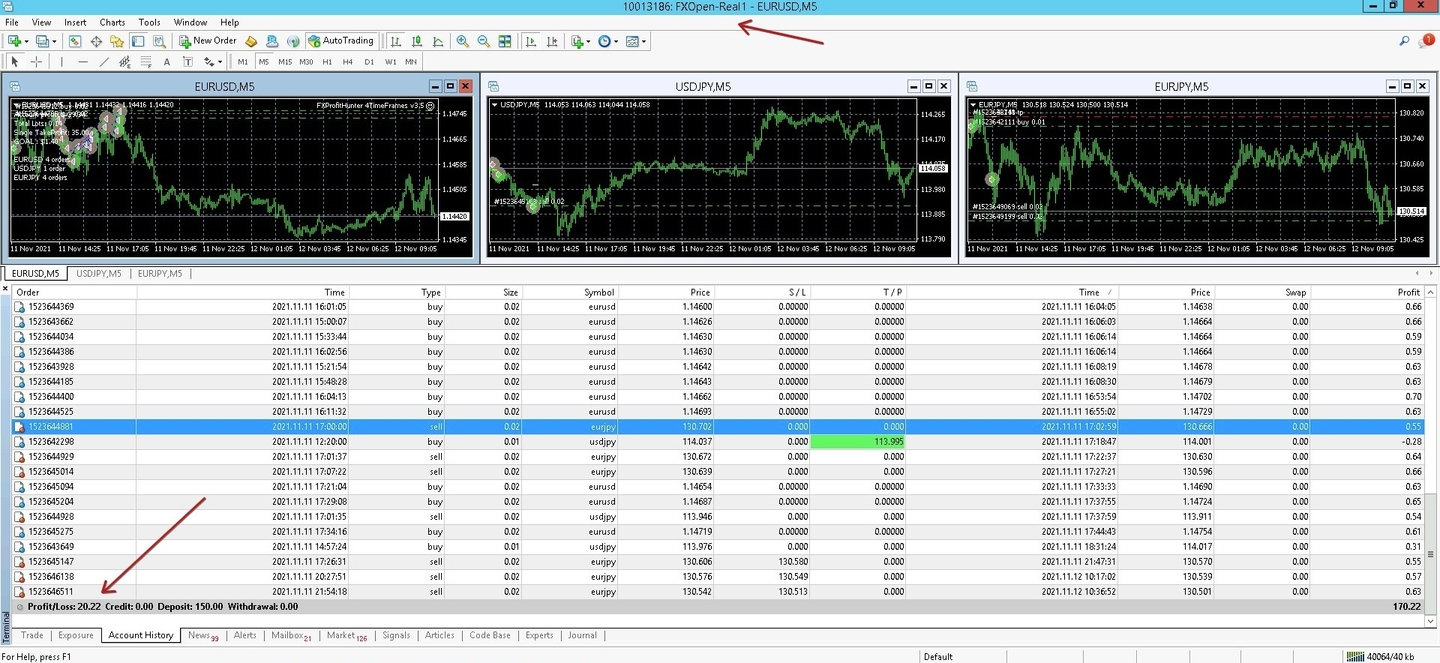The width and height of the screenshot is (1440, 663).
Task: Set timeframe to M1
Action: (x=243, y=62)
